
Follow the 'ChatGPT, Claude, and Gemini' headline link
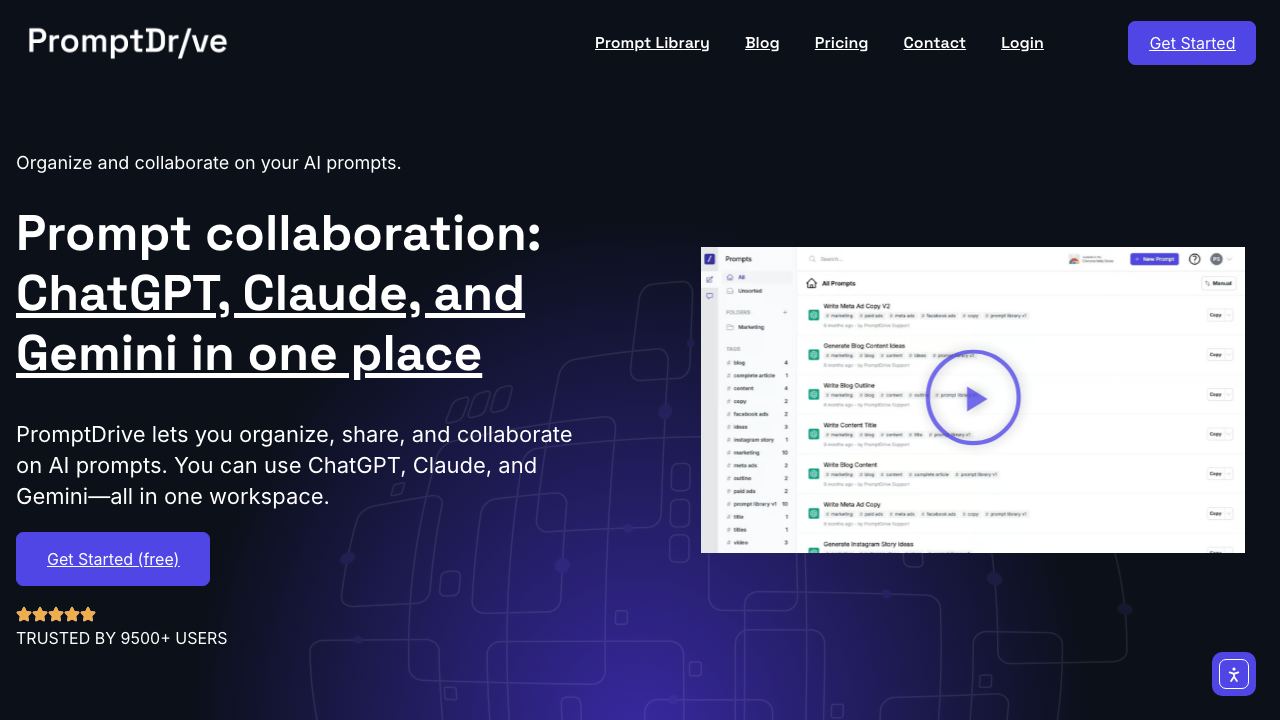click(270, 324)
